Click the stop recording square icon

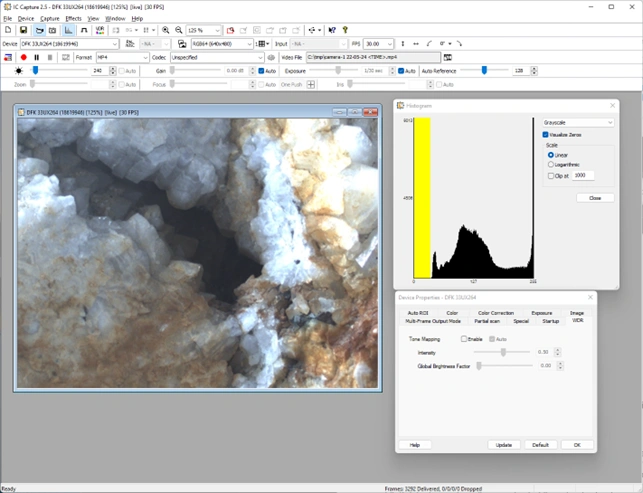tap(50, 57)
